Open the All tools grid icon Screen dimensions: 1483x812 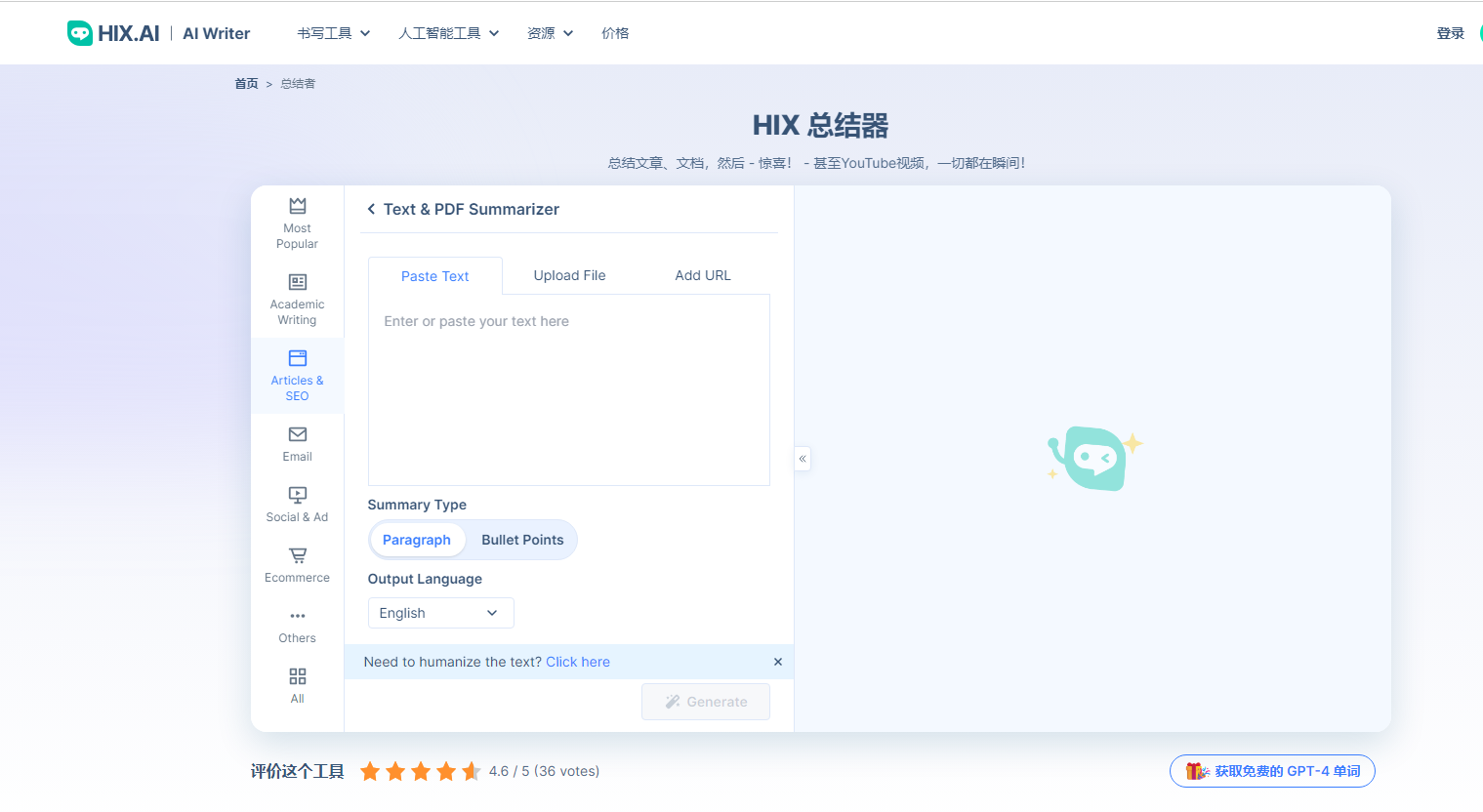[298, 676]
